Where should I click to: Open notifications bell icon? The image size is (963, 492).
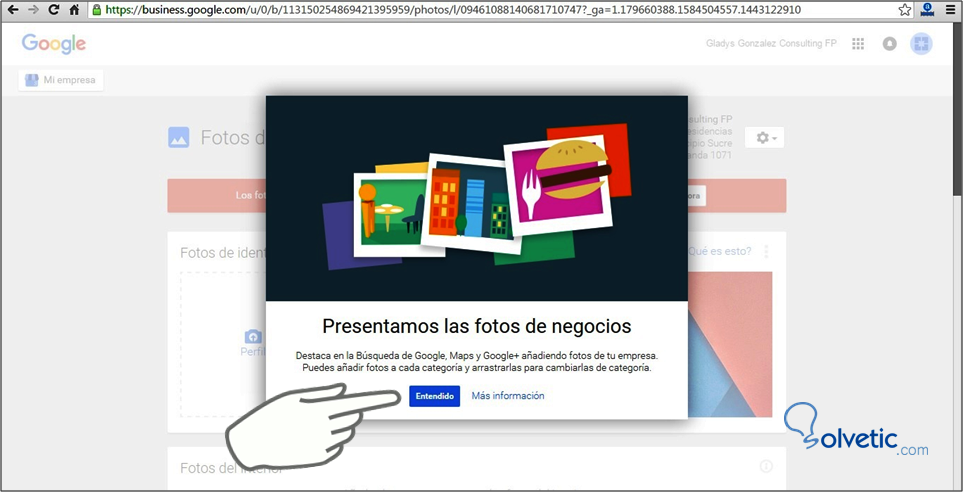point(889,44)
